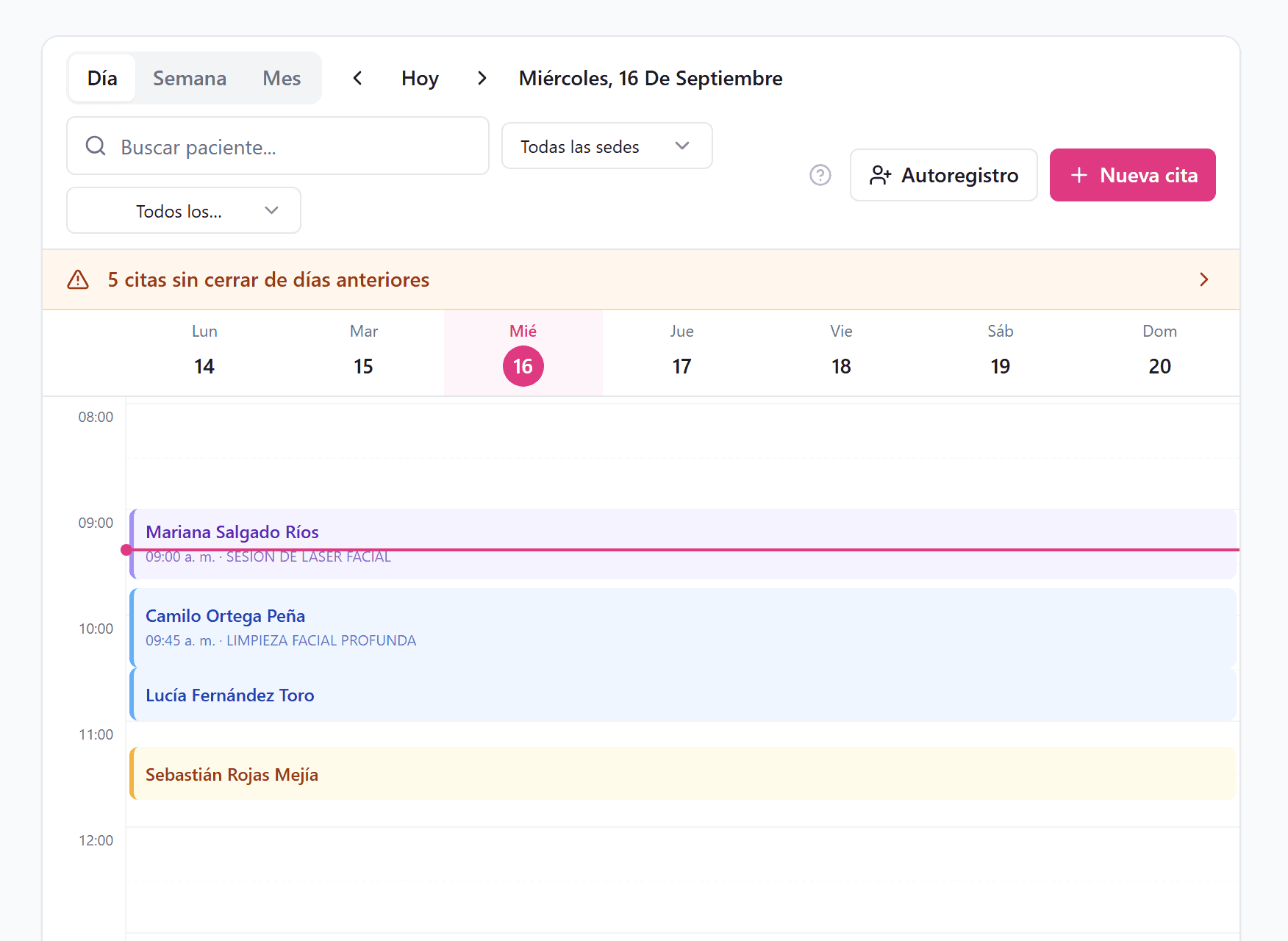Select Jue 17 in week strip
The width and height of the screenshot is (1288, 941).
tap(682, 353)
